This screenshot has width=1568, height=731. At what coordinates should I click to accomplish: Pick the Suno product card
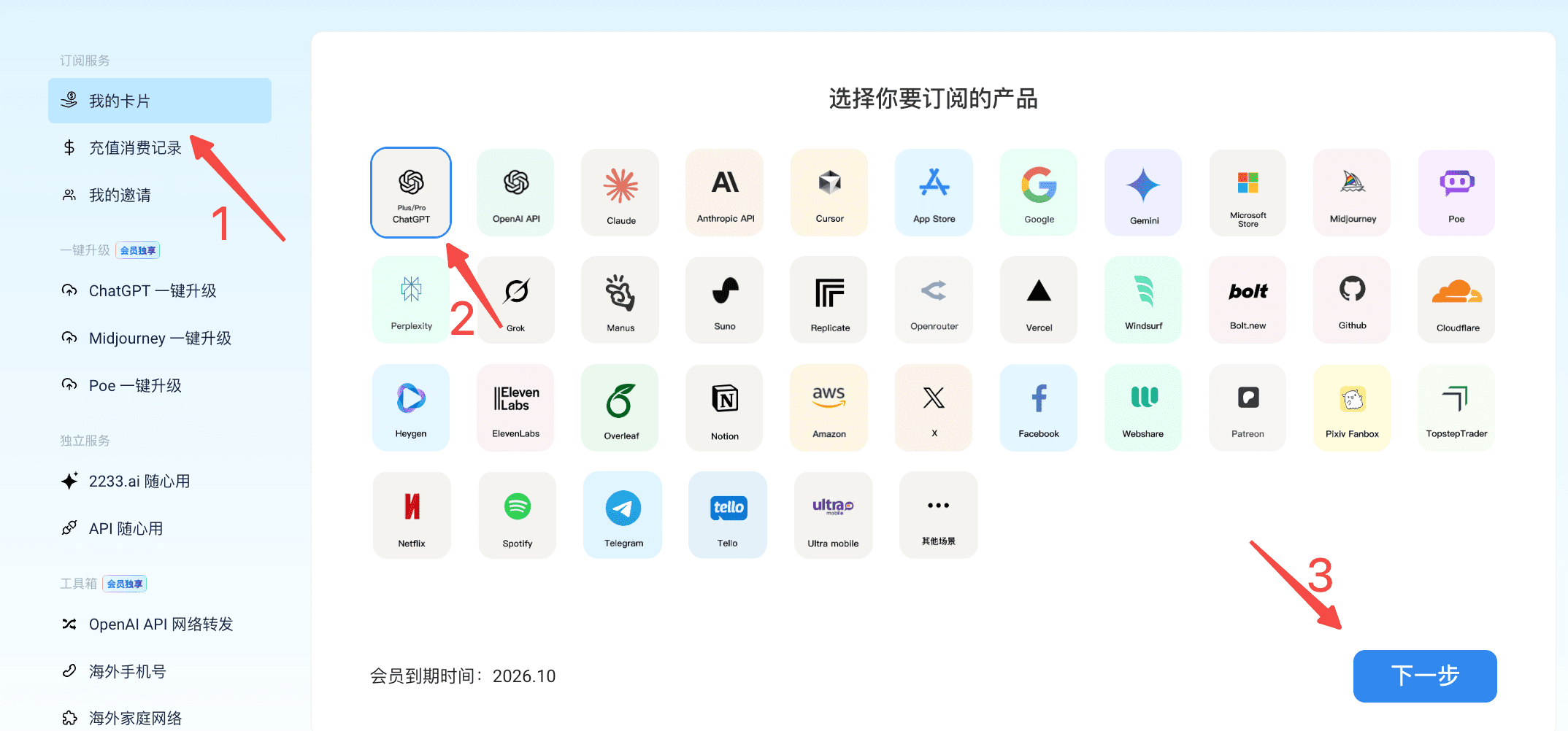tap(725, 300)
